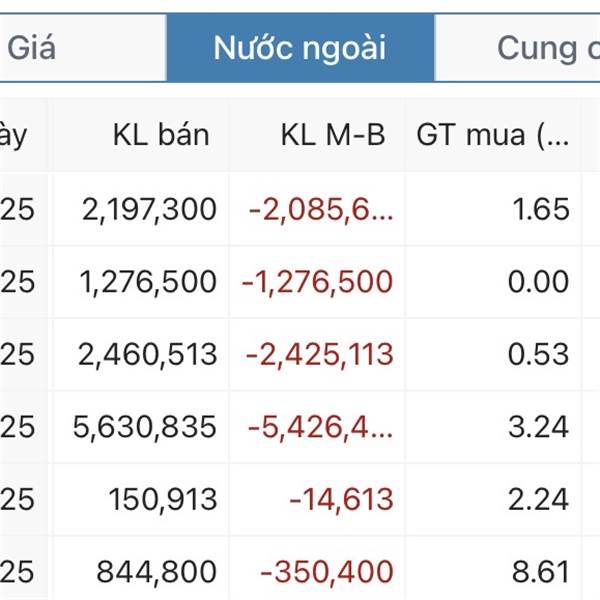Click the -350,400 net volume value

click(x=327, y=572)
